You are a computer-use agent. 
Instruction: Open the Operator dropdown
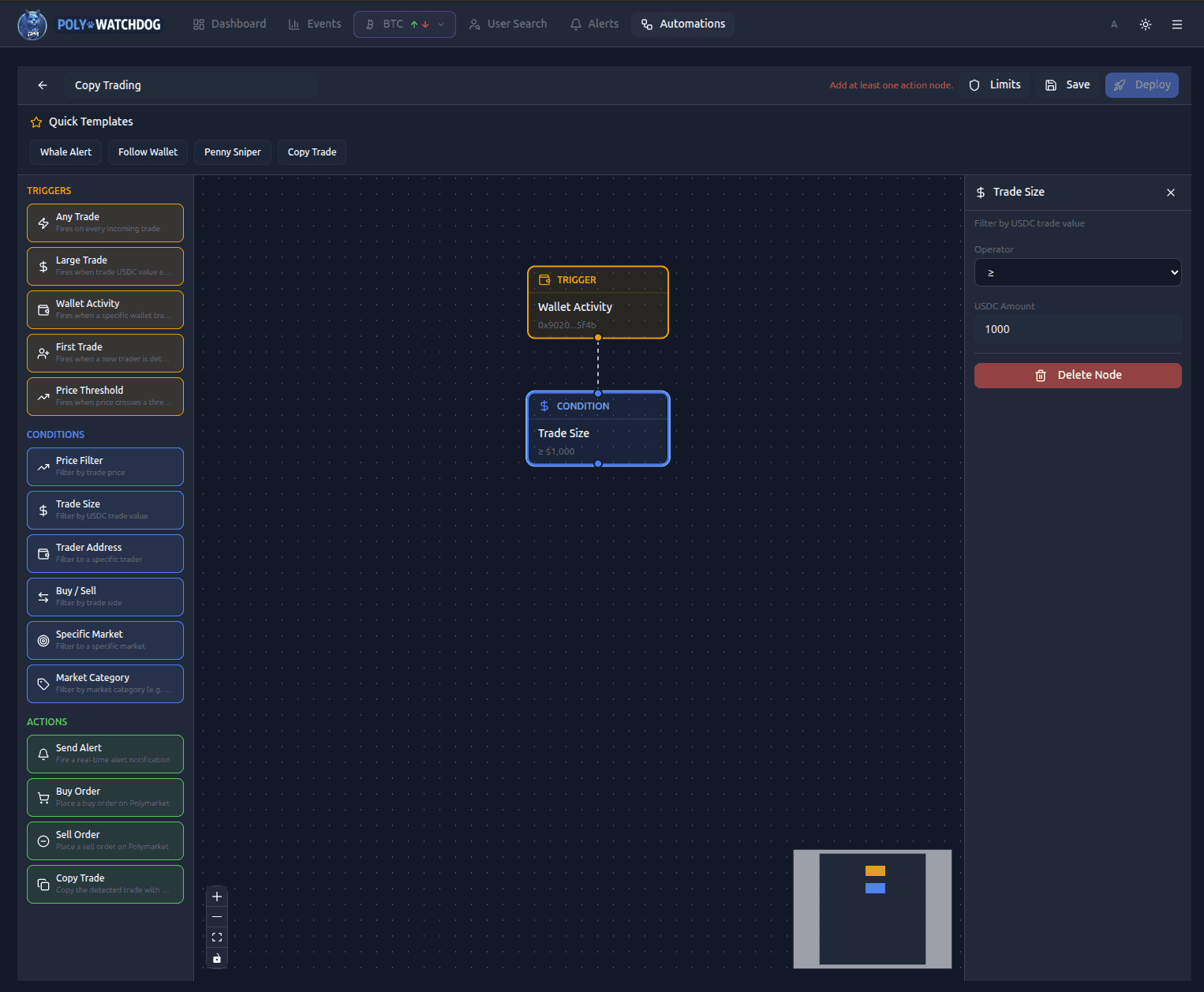(1078, 272)
